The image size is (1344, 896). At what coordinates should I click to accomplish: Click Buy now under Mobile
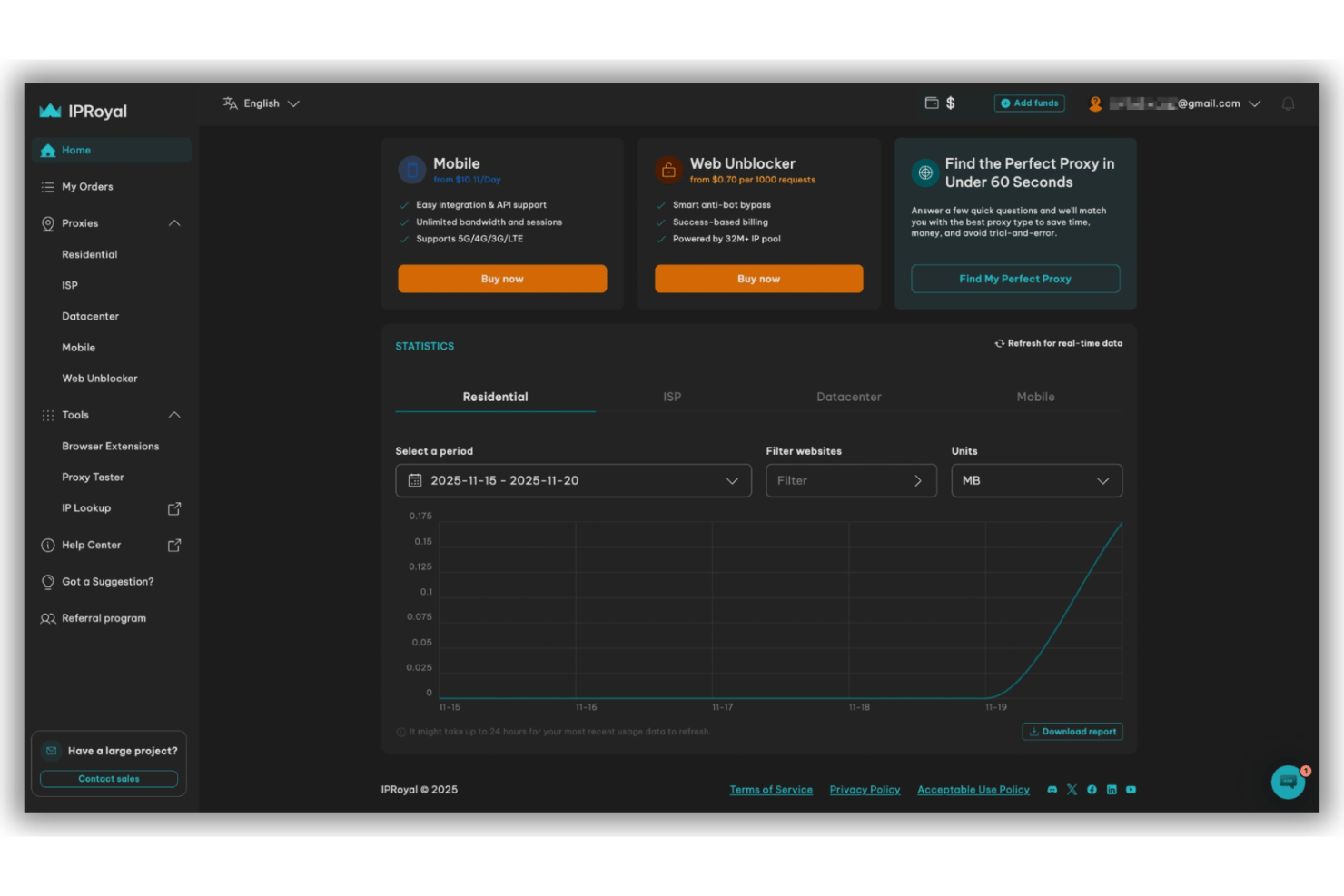pyautogui.click(x=502, y=279)
